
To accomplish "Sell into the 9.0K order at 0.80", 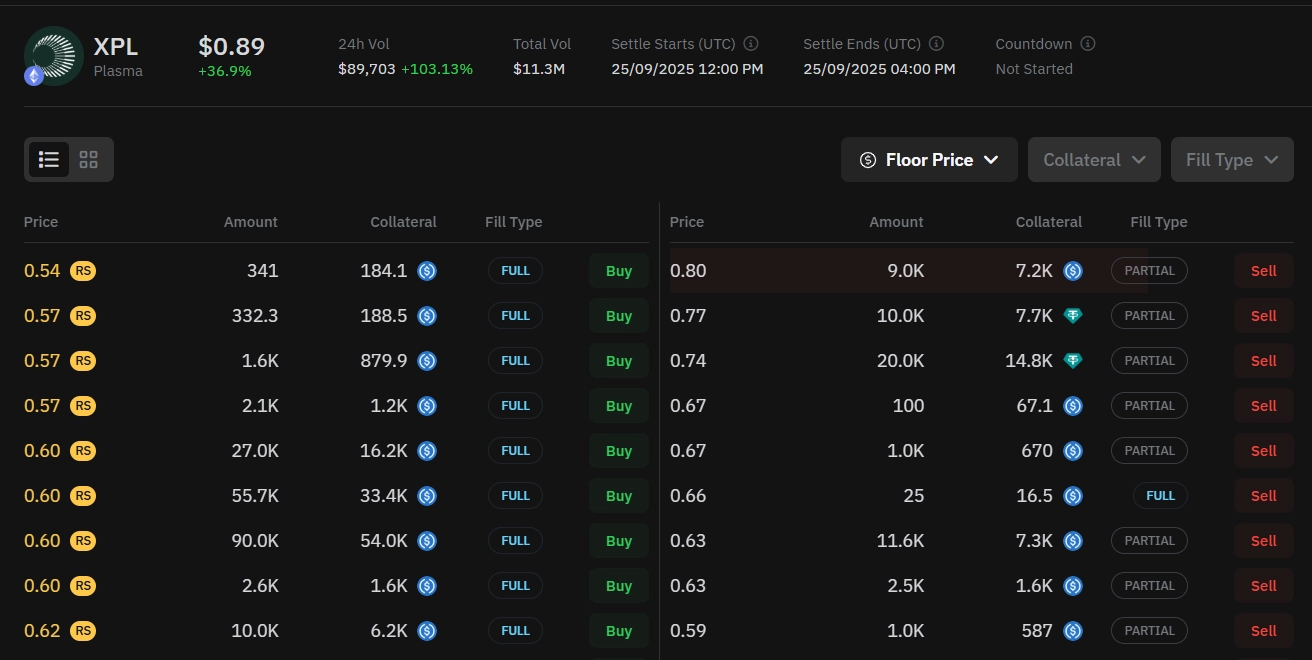I will tap(1263, 270).
